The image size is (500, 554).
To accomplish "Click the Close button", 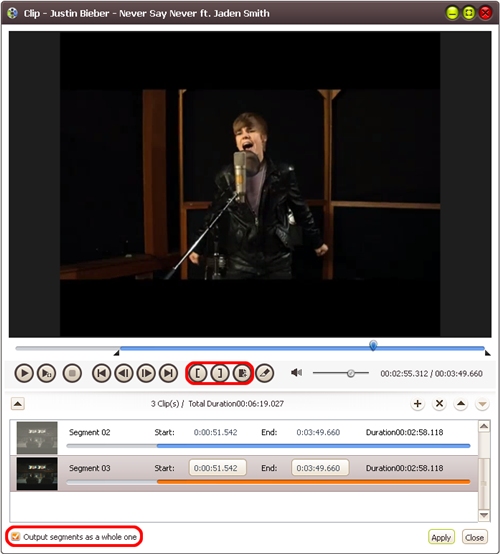I will pyautogui.click(x=475, y=537).
